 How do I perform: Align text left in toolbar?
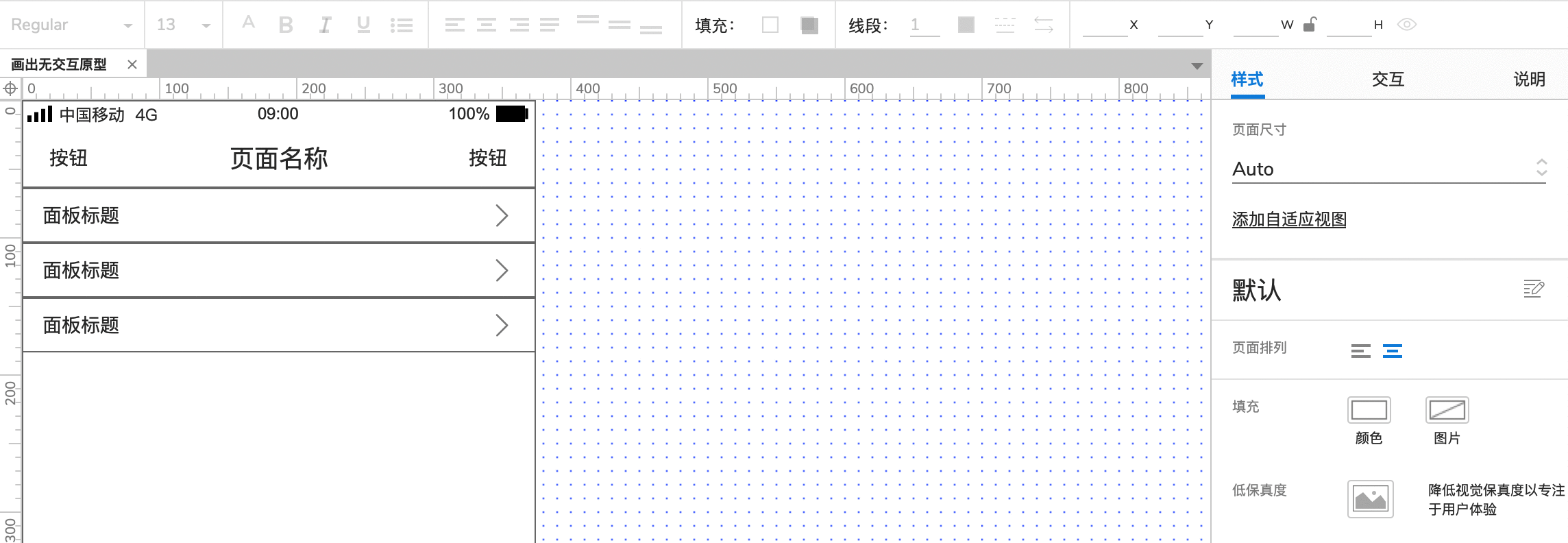click(454, 25)
